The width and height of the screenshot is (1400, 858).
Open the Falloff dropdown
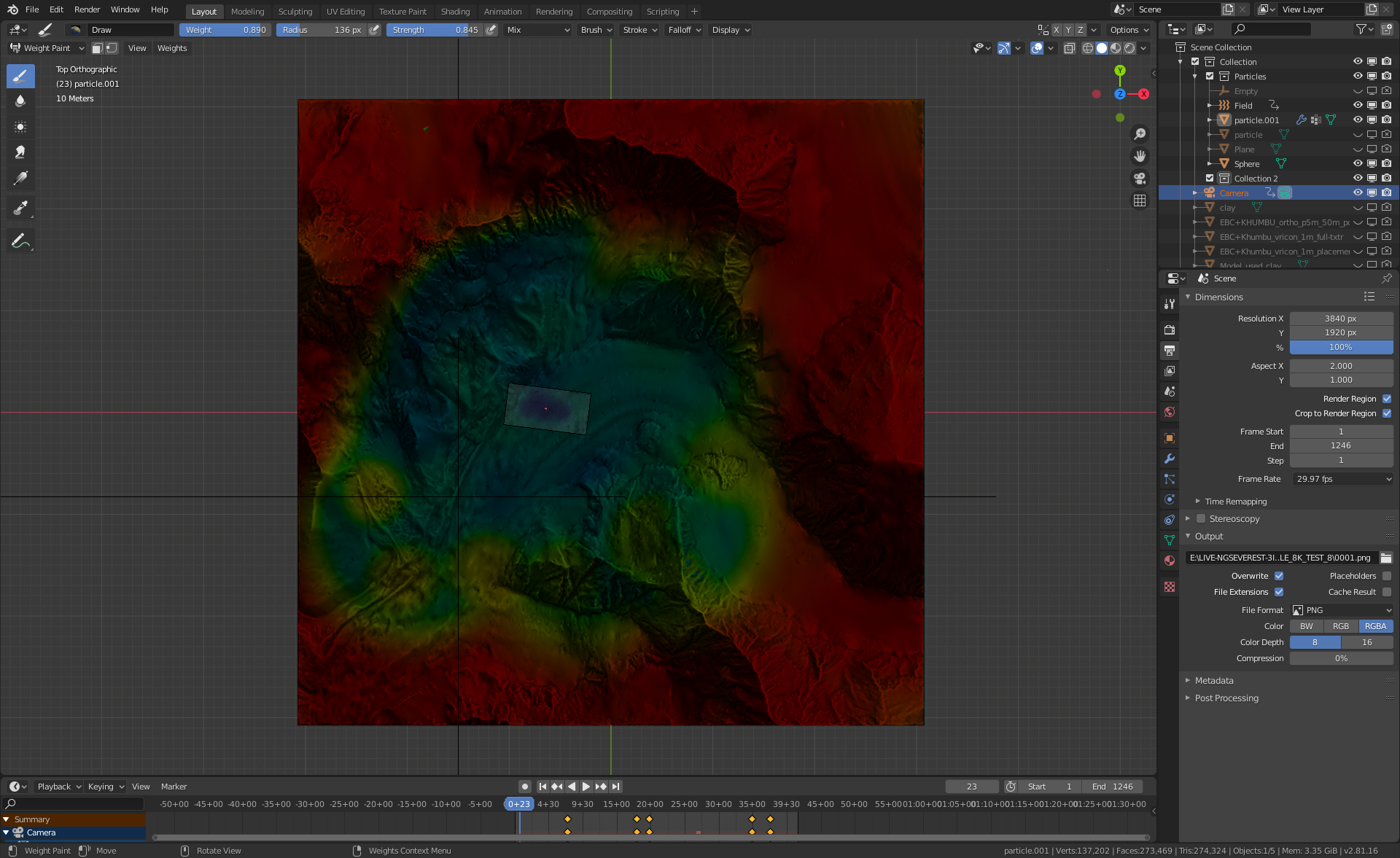[x=684, y=30]
